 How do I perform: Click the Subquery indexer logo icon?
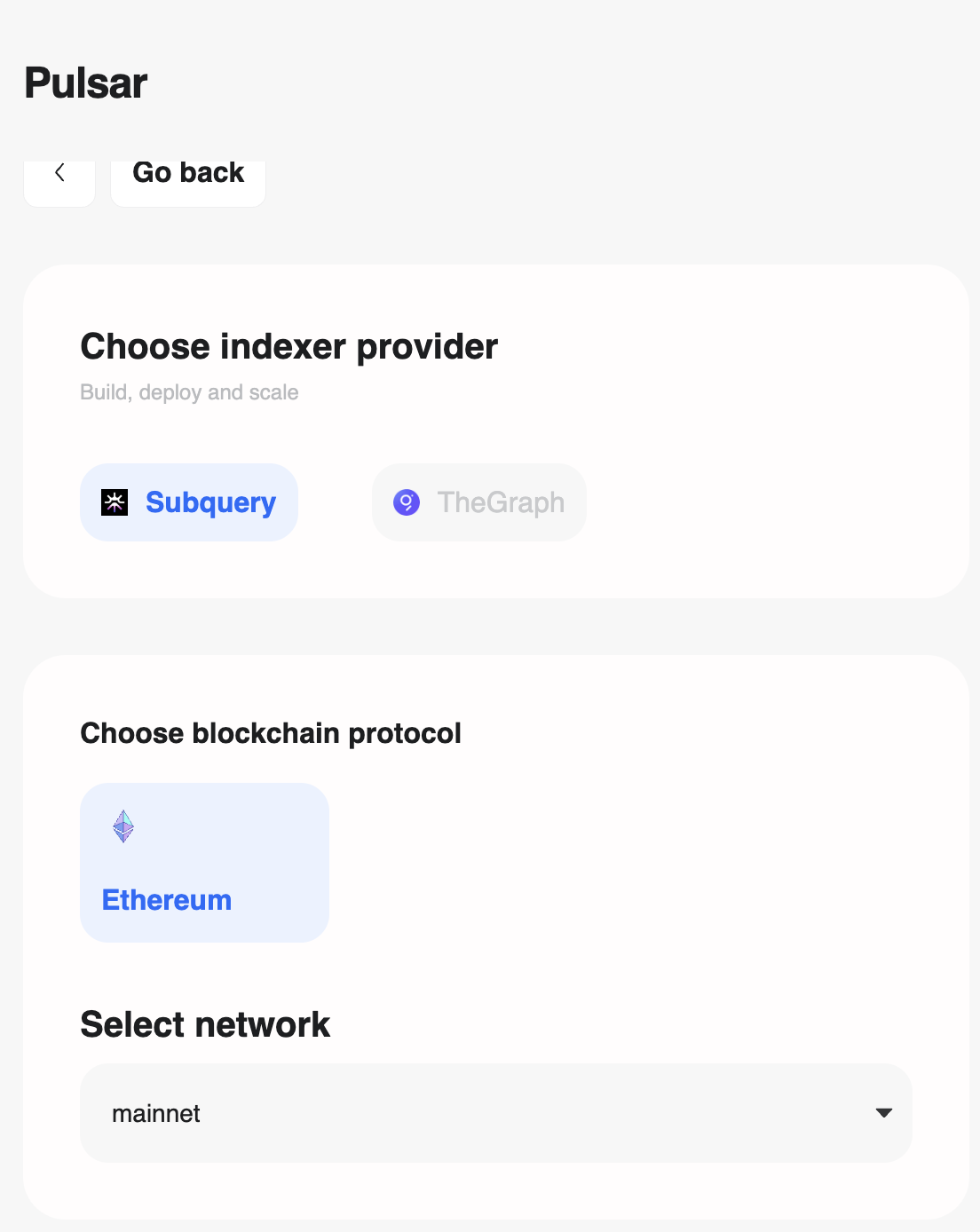point(115,501)
